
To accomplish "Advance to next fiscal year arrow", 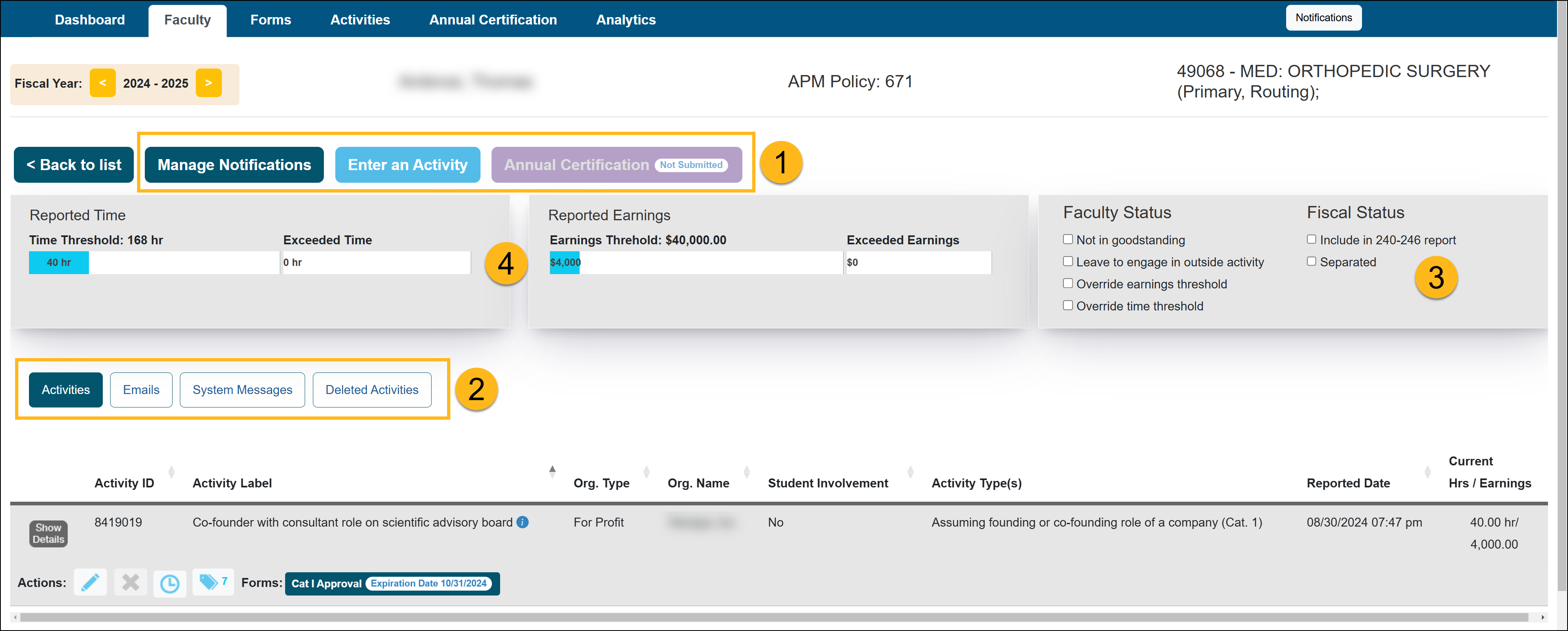I will click(x=208, y=83).
